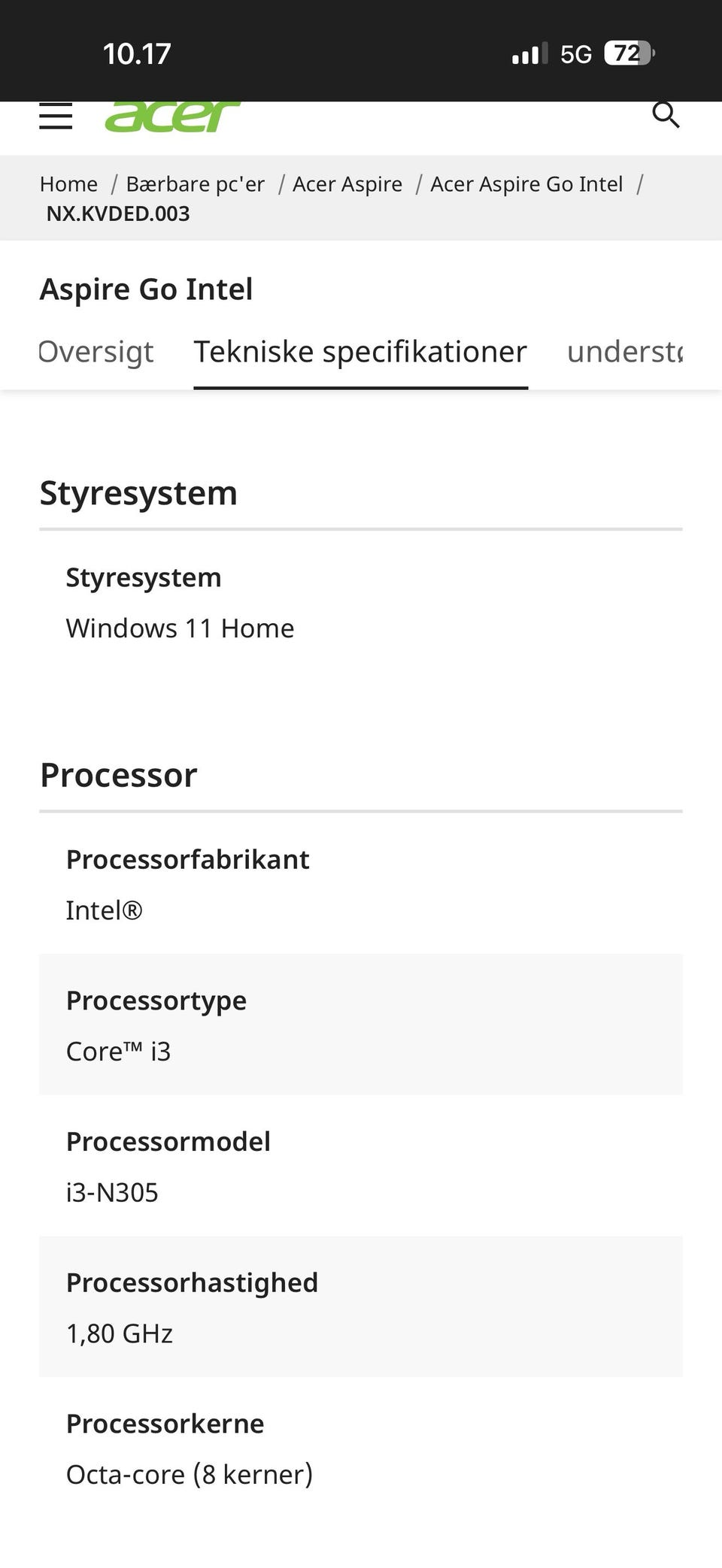Select the NX.KVDED.003 breadcrumb item

pyautogui.click(x=118, y=214)
